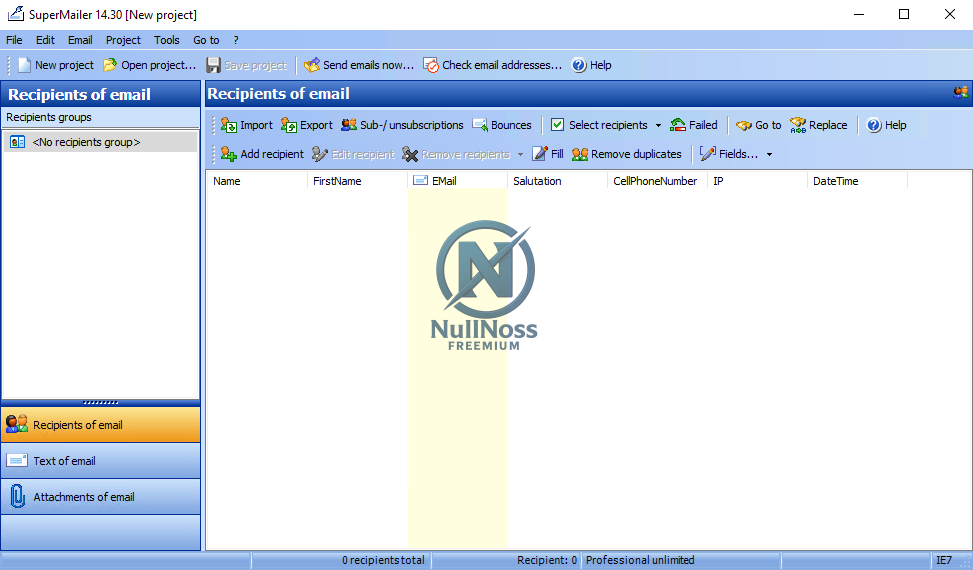Click the New project button
Screen dimensions: 973x570
(55, 65)
